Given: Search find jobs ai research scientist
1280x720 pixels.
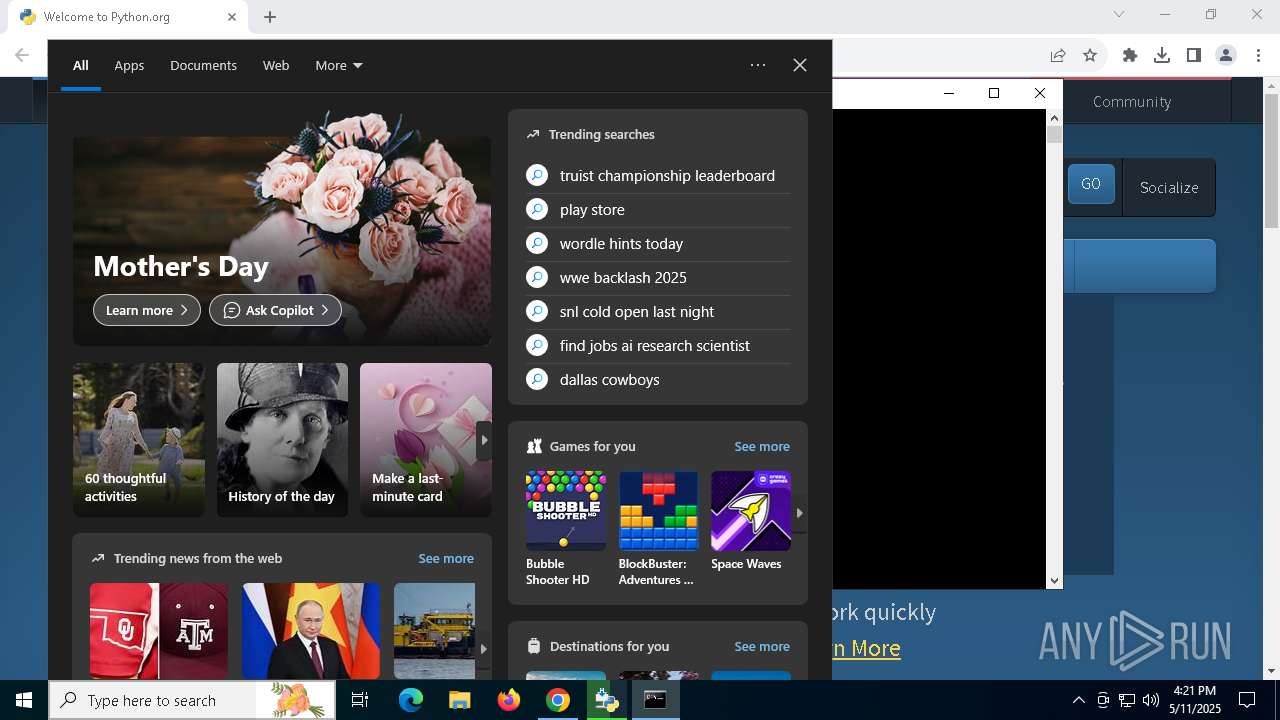Looking at the screenshot, I should [x=658, y=346].
